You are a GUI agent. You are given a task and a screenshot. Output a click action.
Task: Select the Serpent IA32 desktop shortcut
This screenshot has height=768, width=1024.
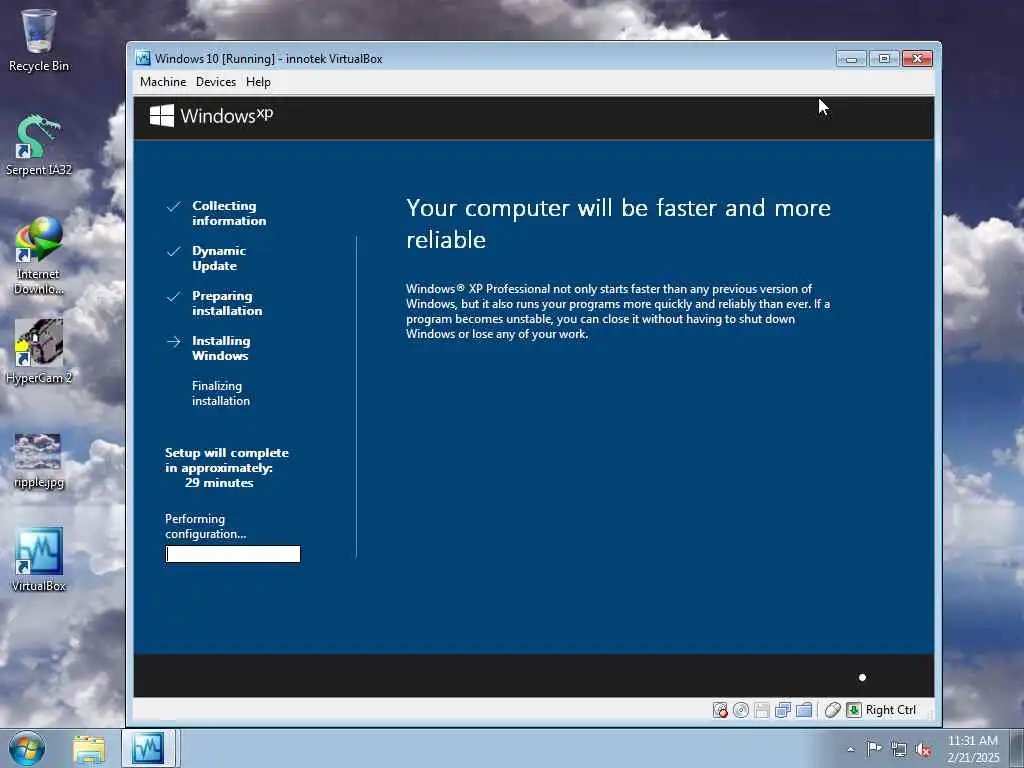point(39,145)
